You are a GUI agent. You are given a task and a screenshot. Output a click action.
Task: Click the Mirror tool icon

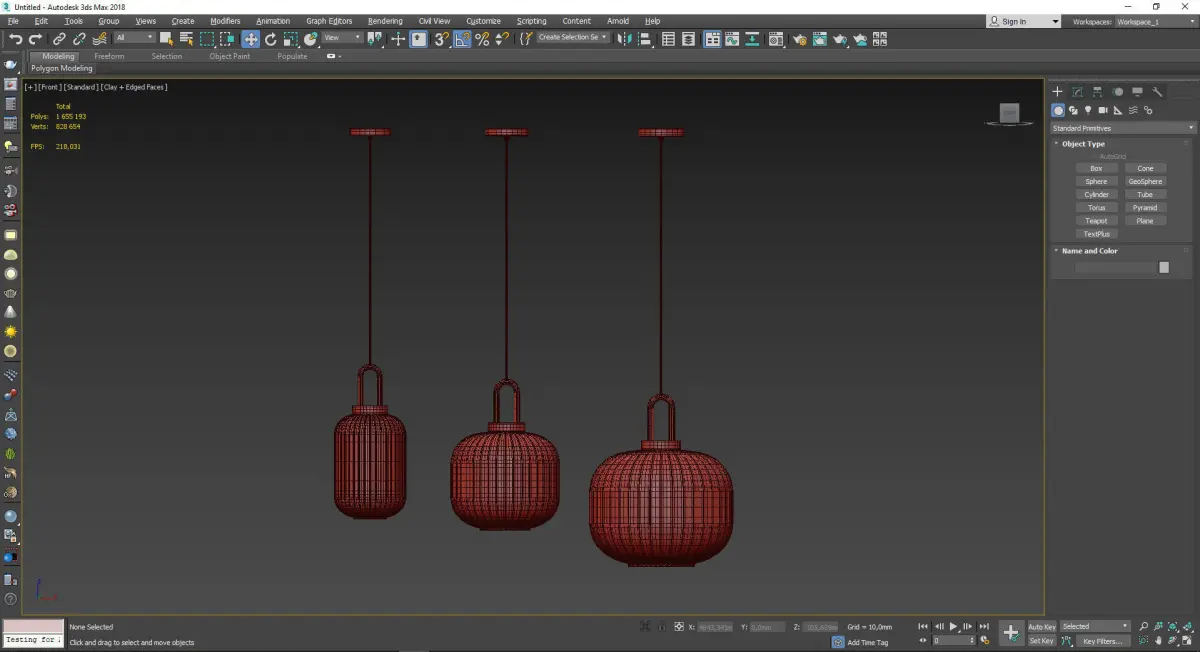coord(623,39)
